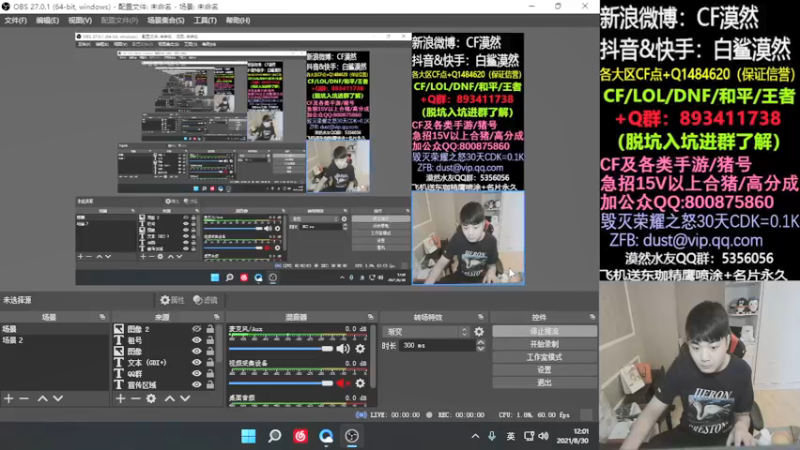The height and width of the screenshot is (450, 800).
Task: Open Windows taskbar search
Action: 274,436
